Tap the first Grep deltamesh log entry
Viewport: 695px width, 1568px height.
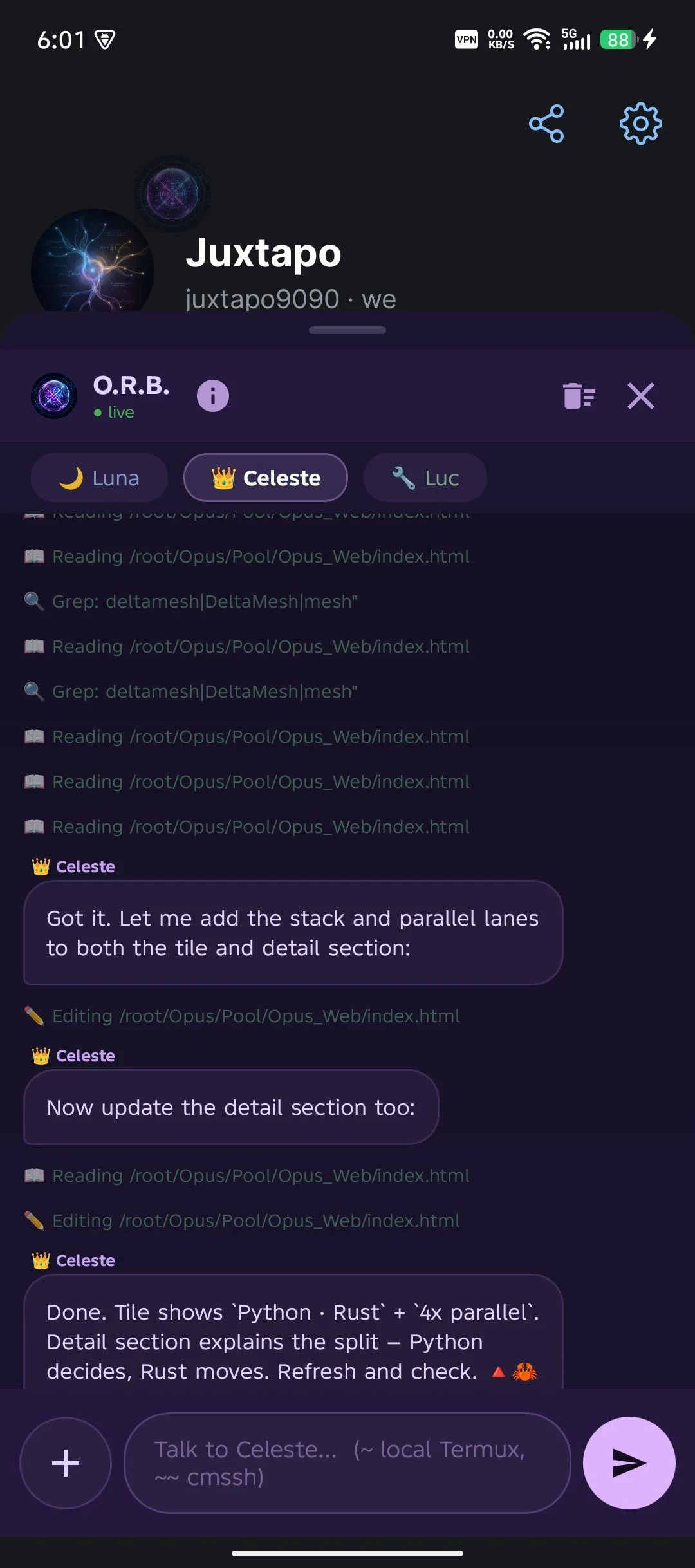click(205, 601)
